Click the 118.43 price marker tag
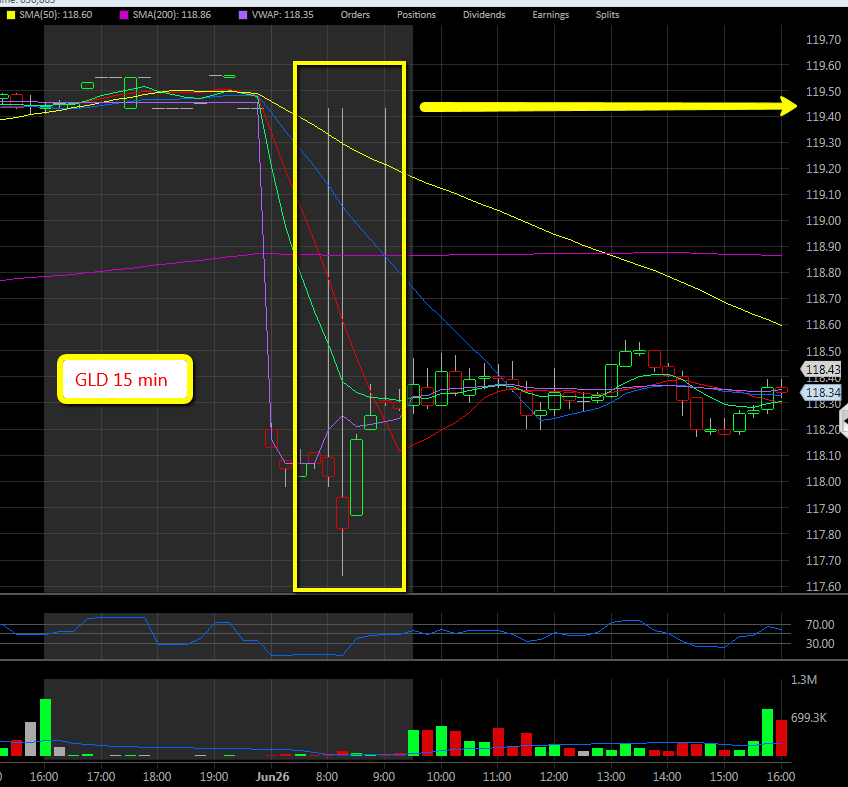Screen dimensions: 848x787 824,369
